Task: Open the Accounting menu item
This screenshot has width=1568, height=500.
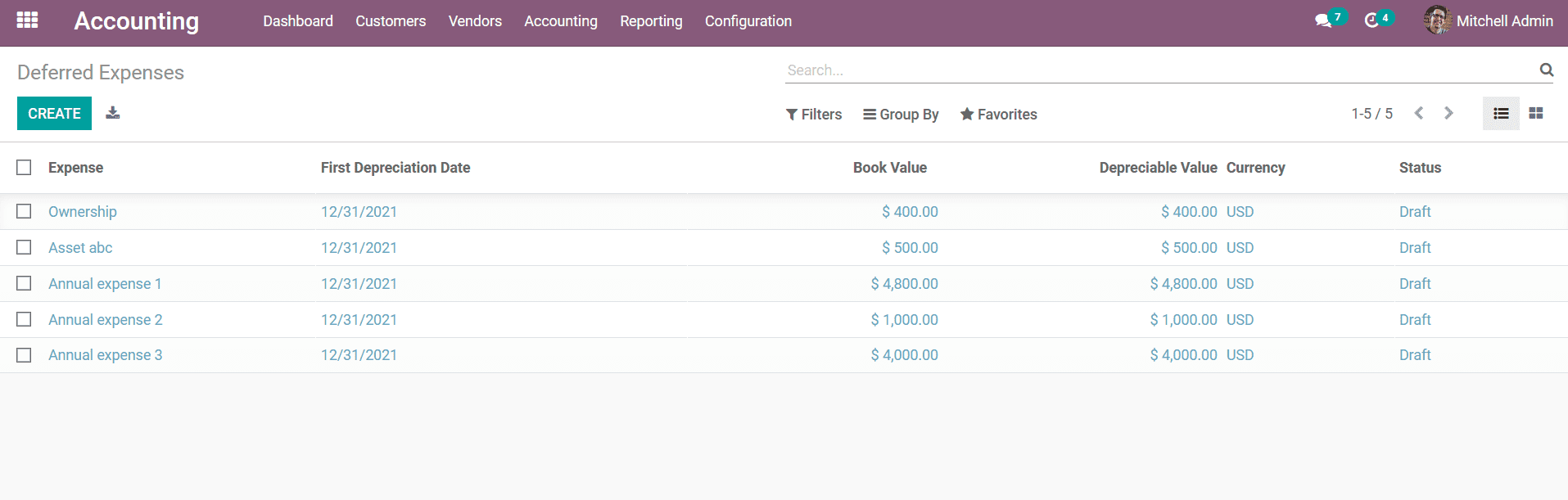Action: click(x=561, y=21)
